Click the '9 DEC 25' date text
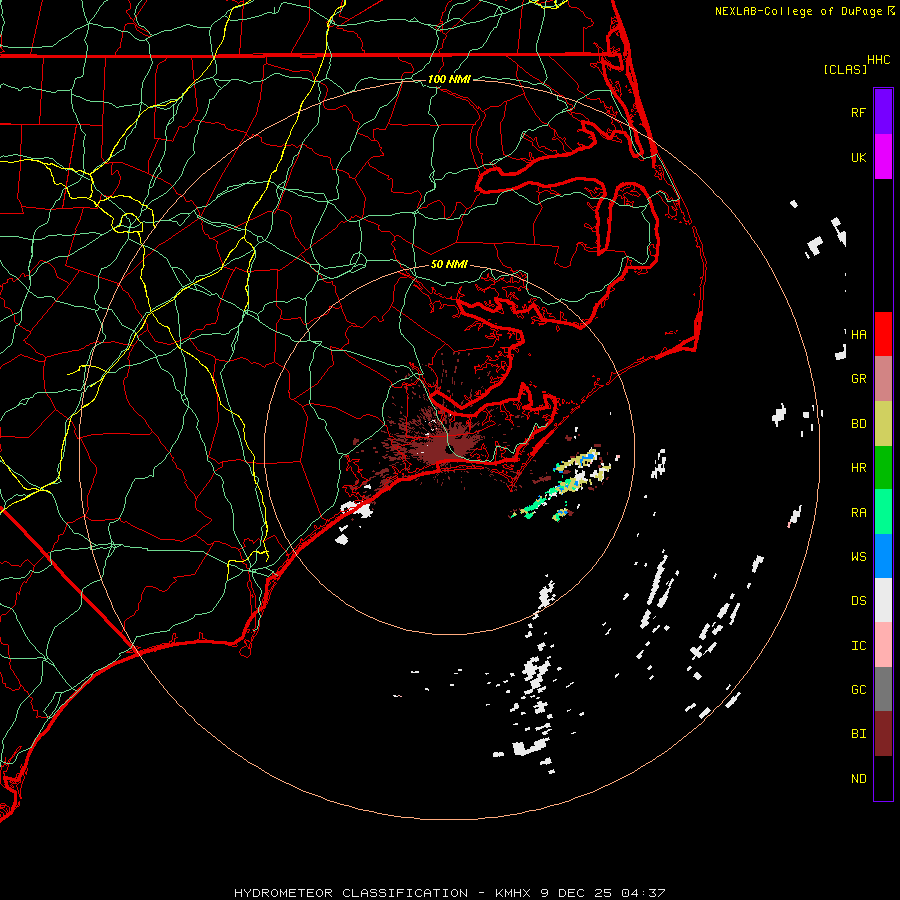Screen dimensions: 900x900 (577, 893)
